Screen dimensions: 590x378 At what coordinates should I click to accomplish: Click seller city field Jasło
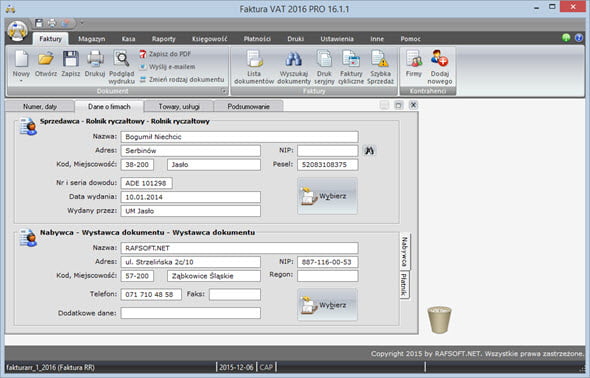click(x=214, y=165)
